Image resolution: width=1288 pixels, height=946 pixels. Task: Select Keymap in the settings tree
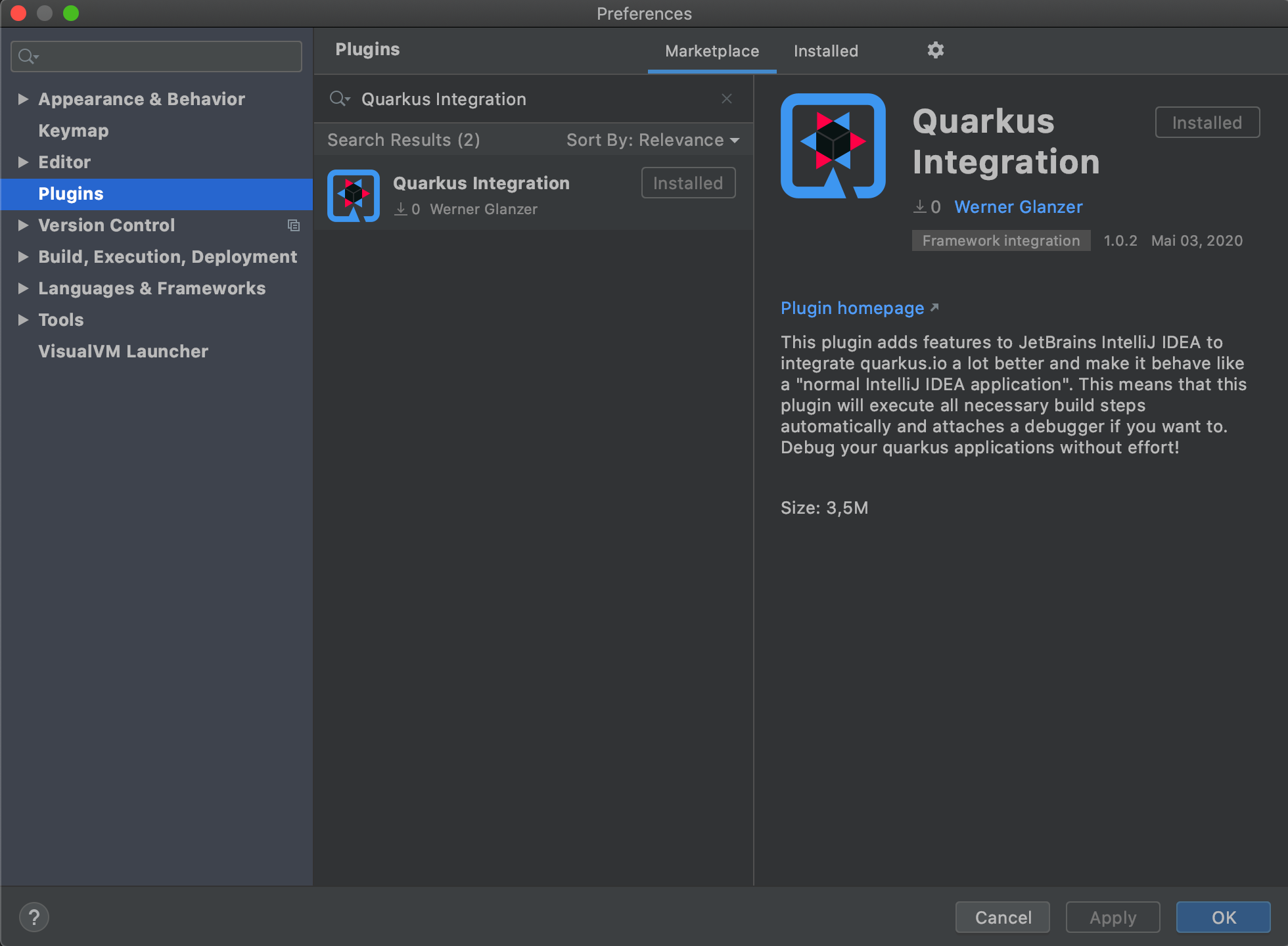[74, 131]
